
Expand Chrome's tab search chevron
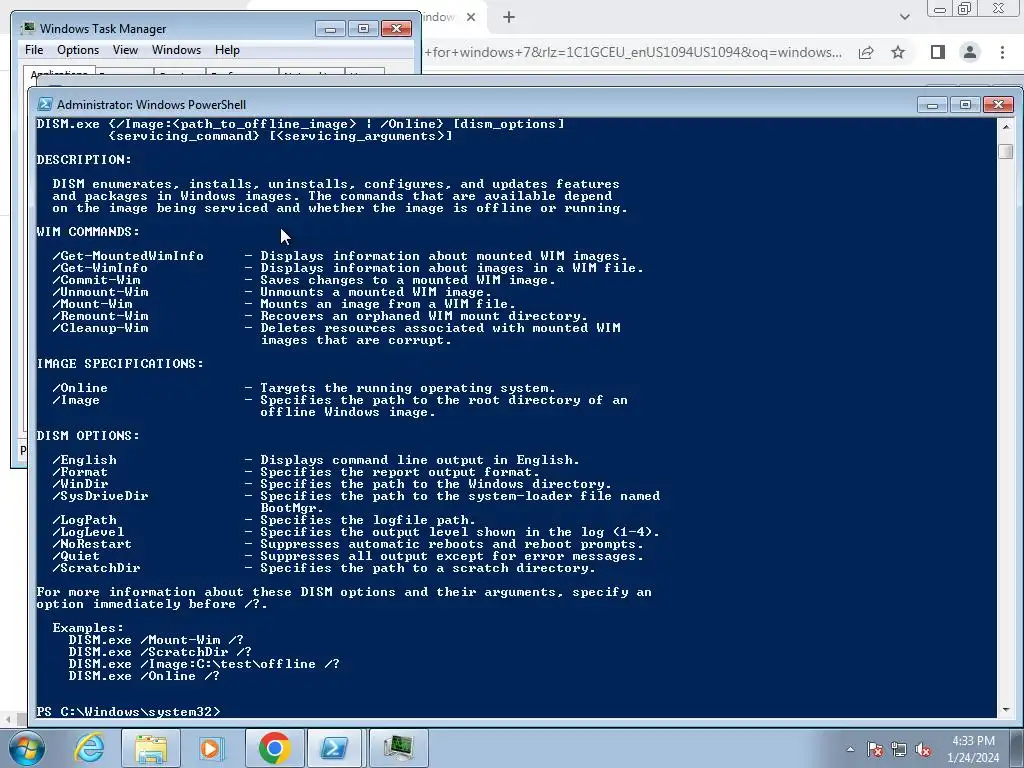click(x=904, y=17)
